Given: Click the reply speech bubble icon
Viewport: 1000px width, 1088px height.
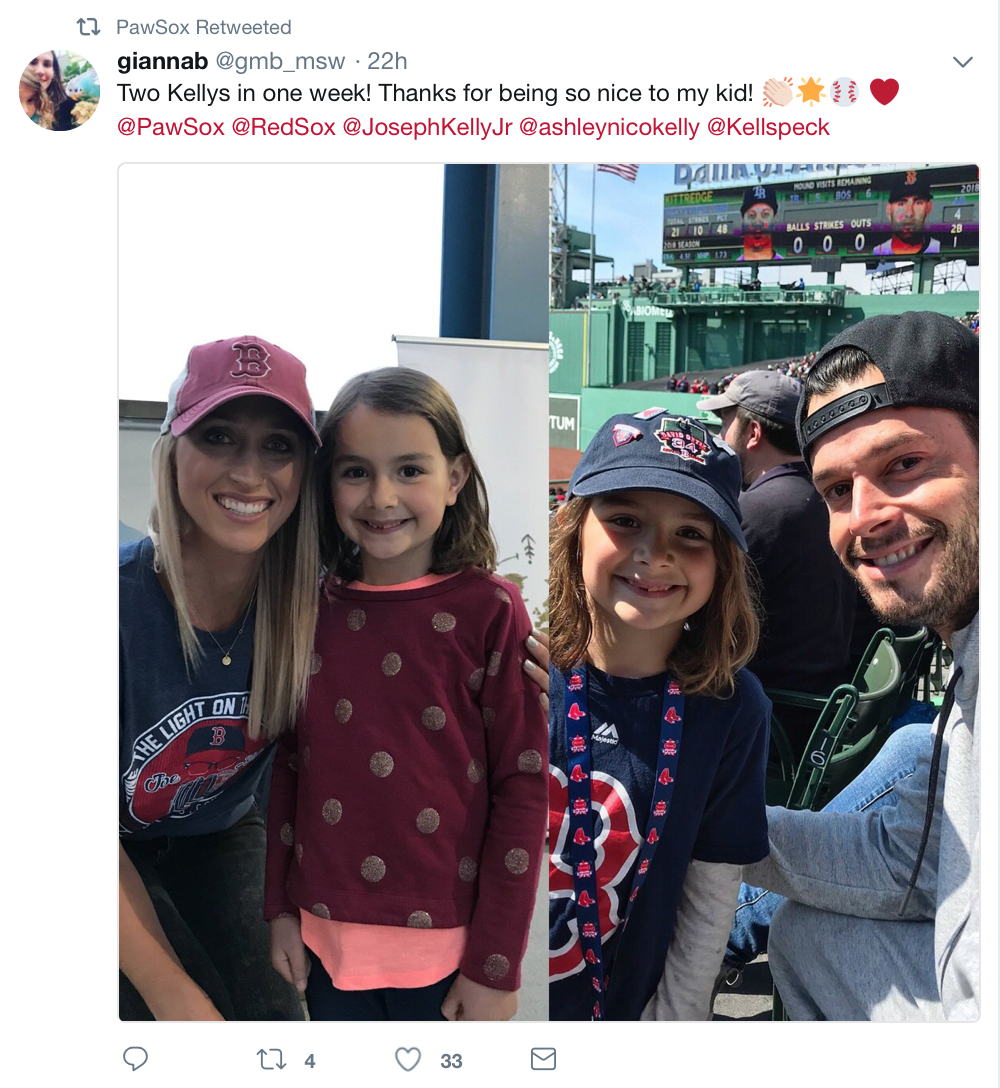Looking at the screenshot, I should pos(135,1059).
